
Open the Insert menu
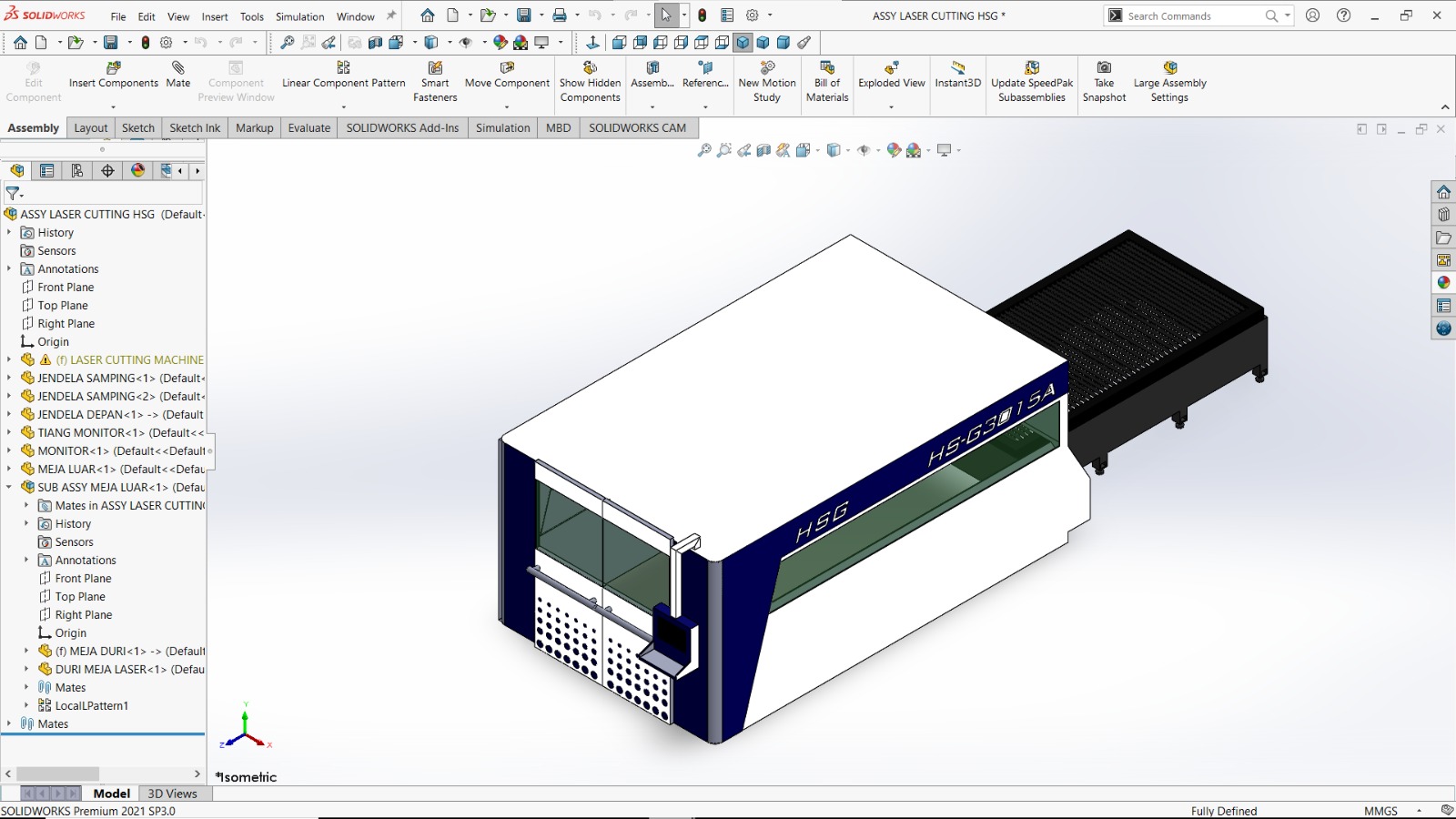[x=215, y=16]
